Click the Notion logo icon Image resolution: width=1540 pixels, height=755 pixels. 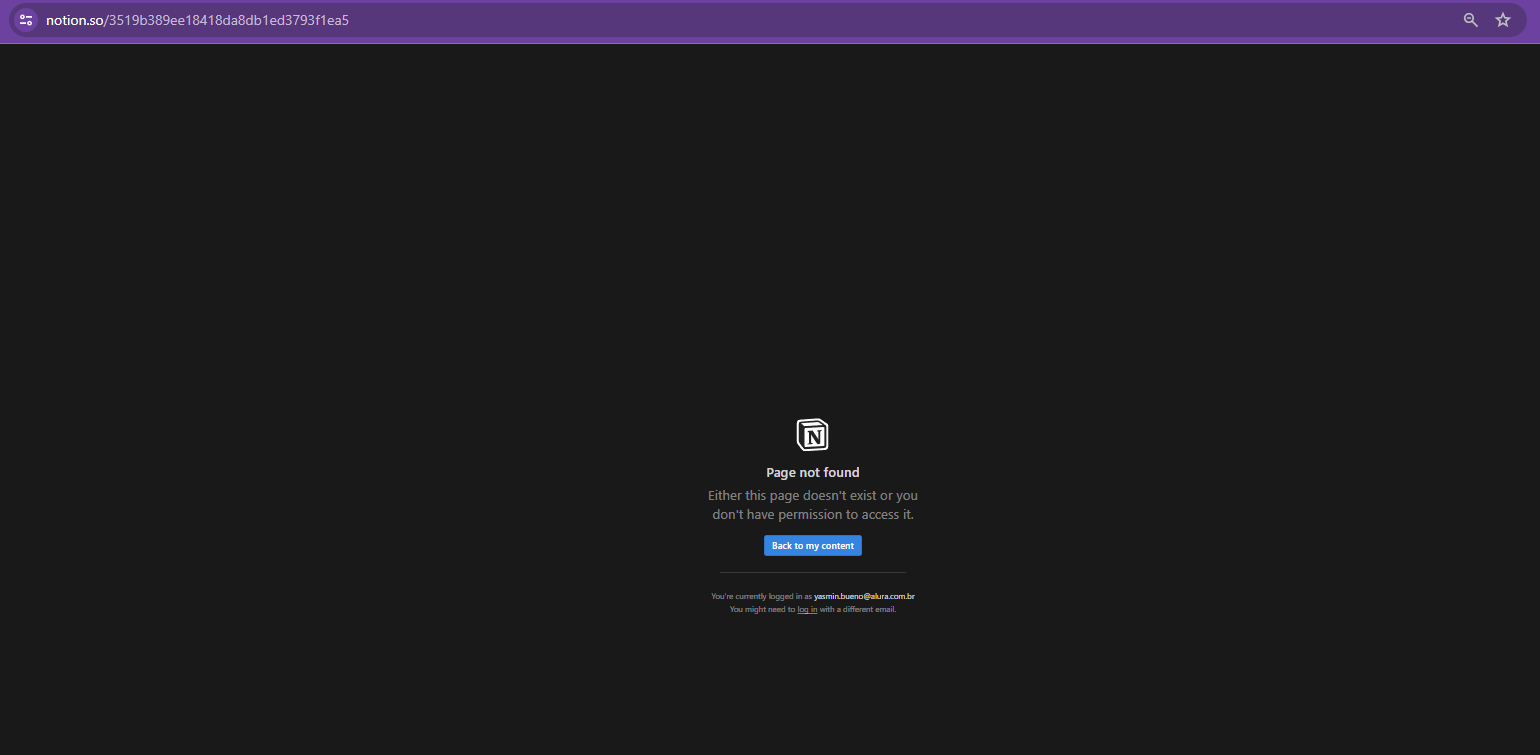[813, 435]
